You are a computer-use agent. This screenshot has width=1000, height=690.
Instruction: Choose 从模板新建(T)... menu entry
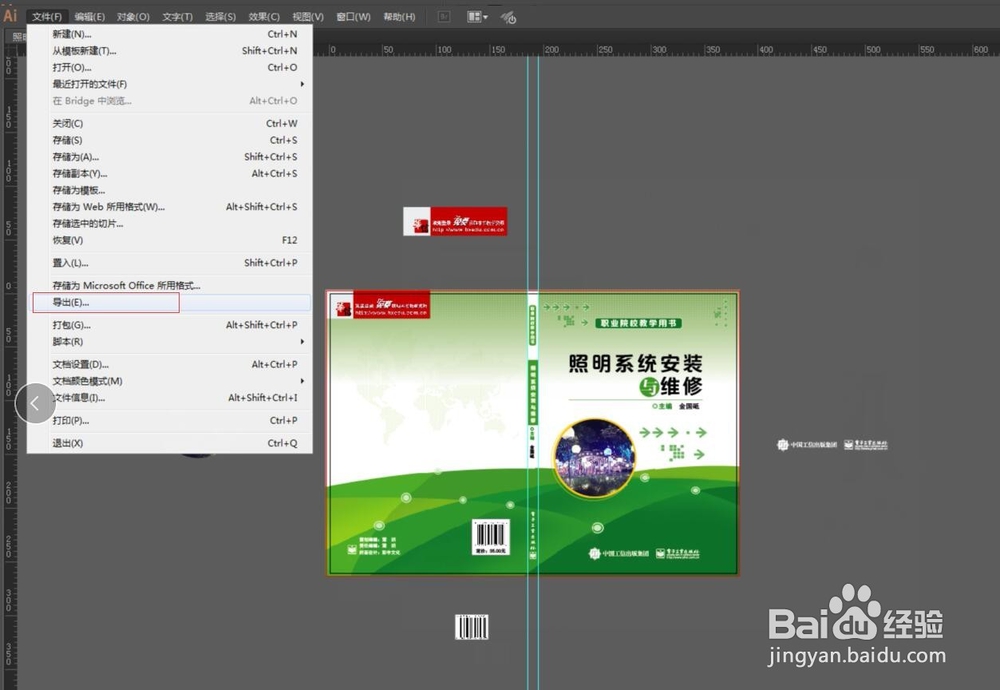tap(170, 50)
